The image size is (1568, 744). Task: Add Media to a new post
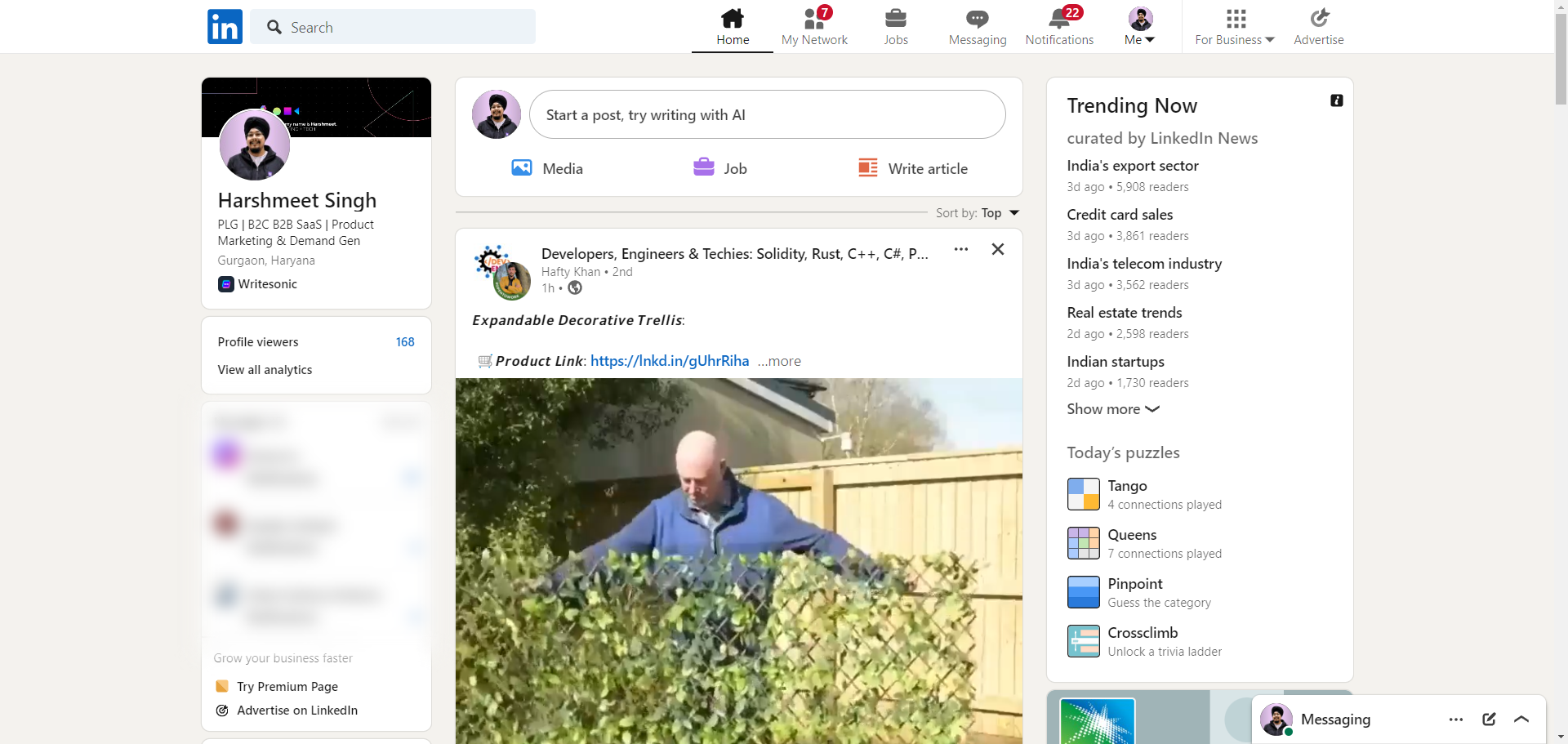tap(547, 168)
